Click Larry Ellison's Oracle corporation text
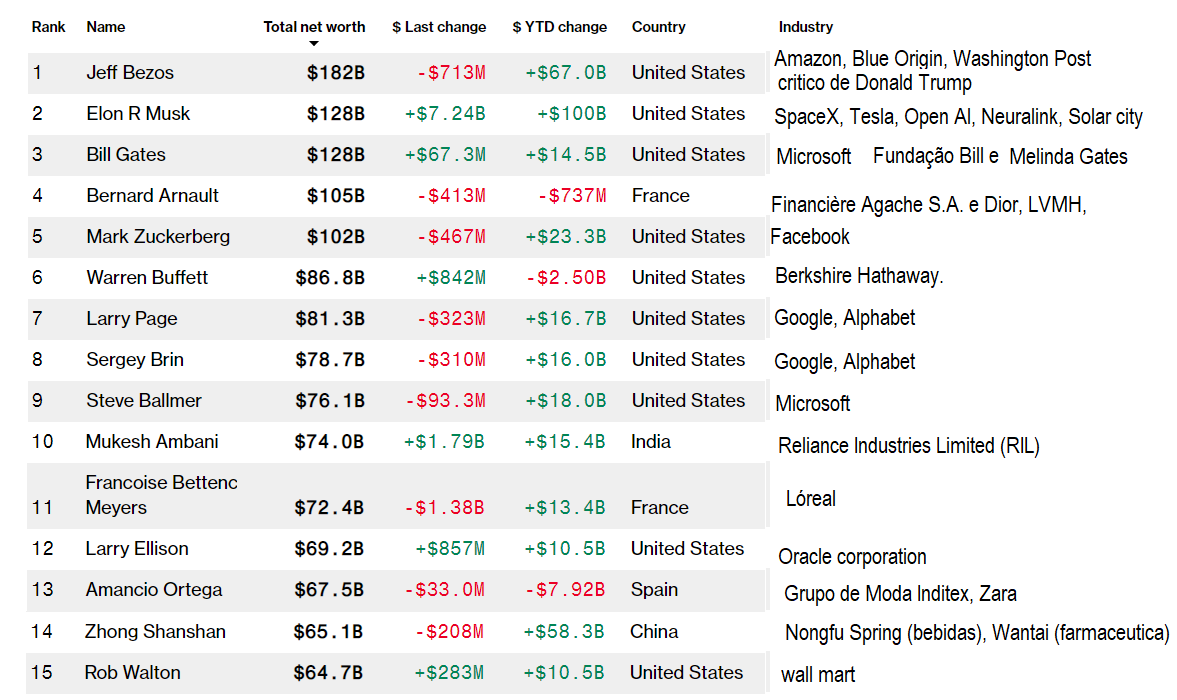Screen dimensions: 1177x700 click(852, 557)
